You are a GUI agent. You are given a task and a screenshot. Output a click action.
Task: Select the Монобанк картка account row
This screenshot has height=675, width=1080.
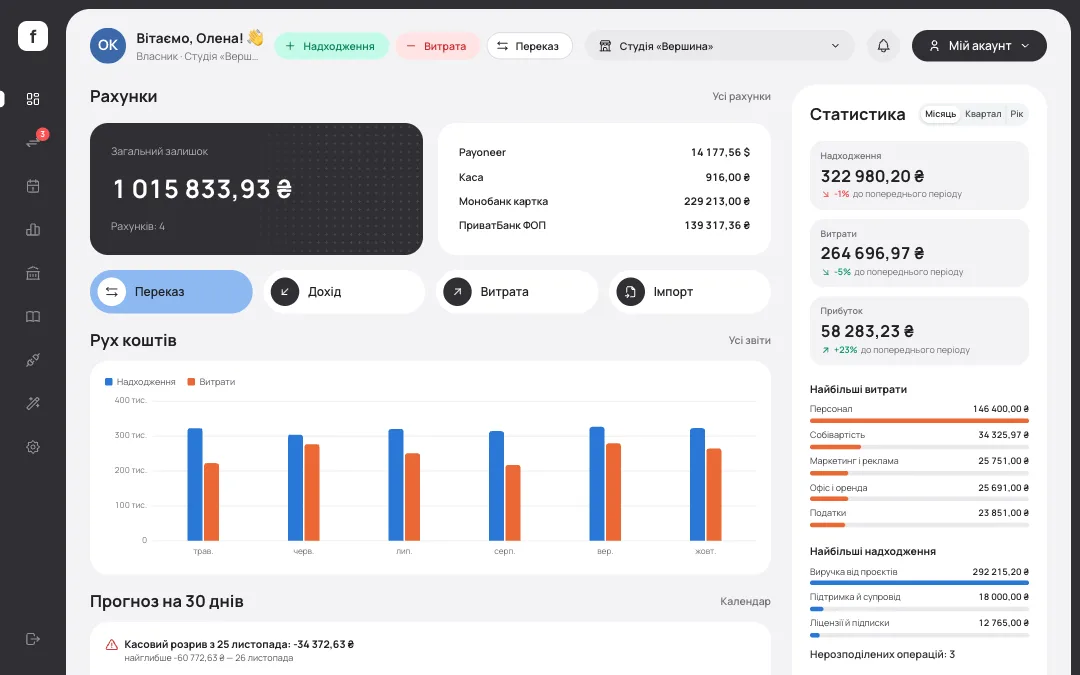pos(604,201)
